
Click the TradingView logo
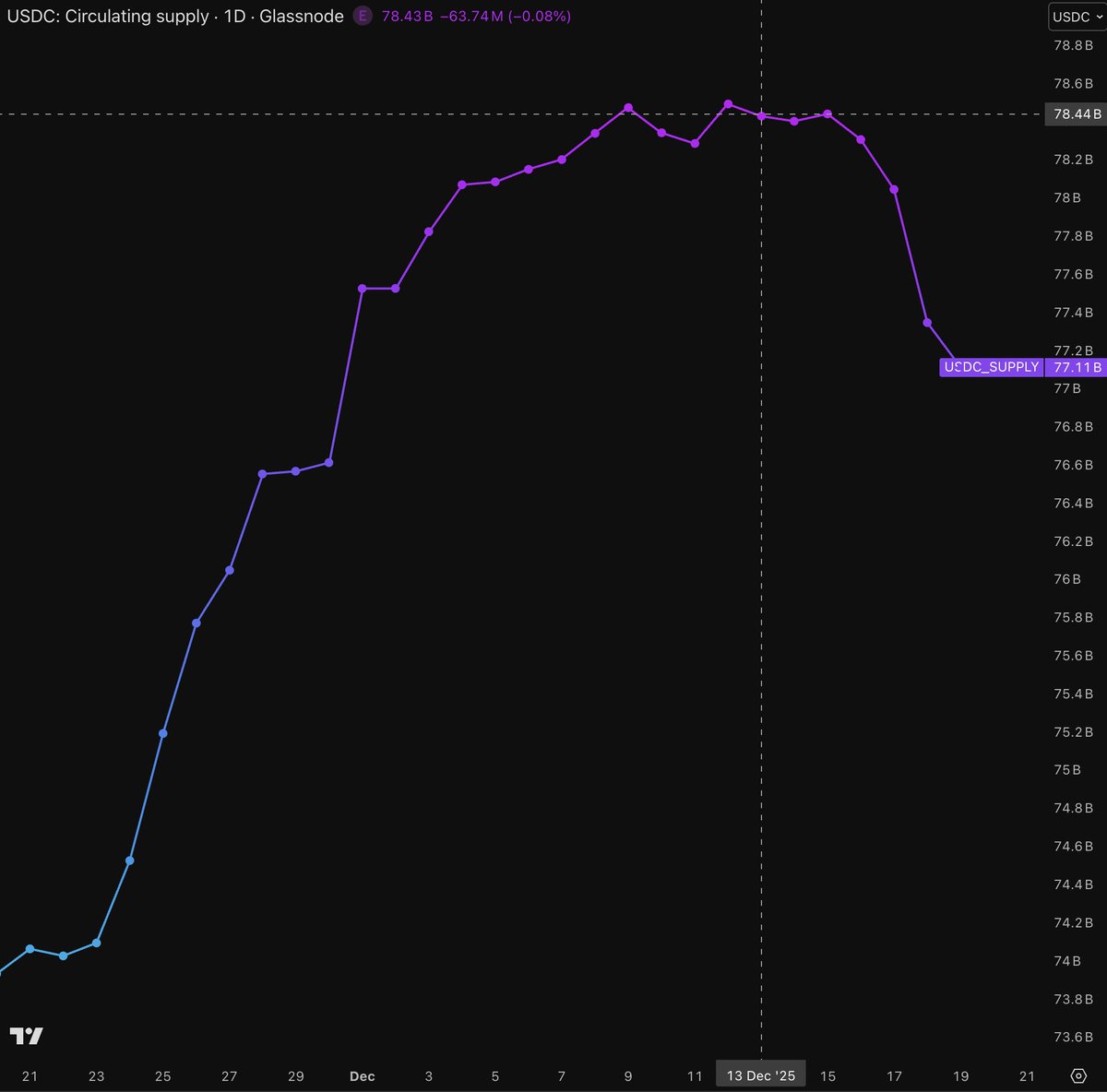27,1036
